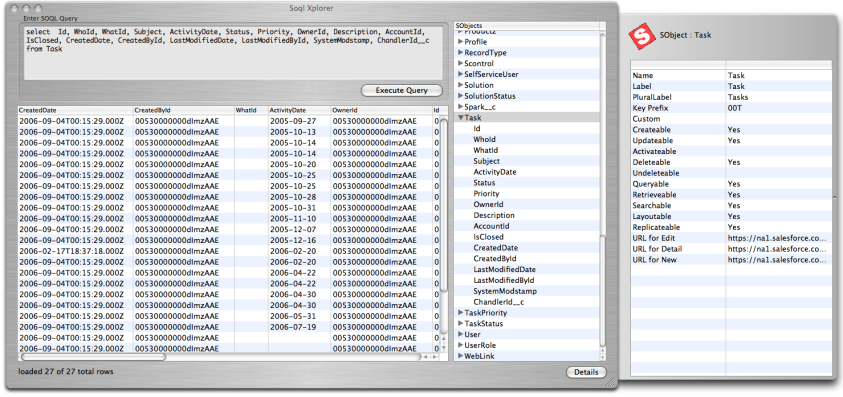Image resolution: width=843 pixels, height=397 pixels.
Task: Select the WhatId field under Task
Action: (x=485, y=150)
